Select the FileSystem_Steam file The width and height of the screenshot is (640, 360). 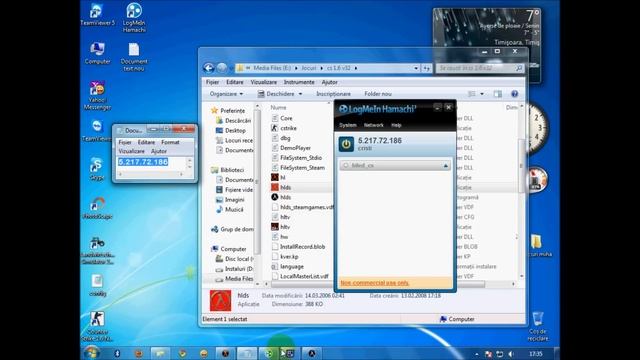[x=298, y=168]
